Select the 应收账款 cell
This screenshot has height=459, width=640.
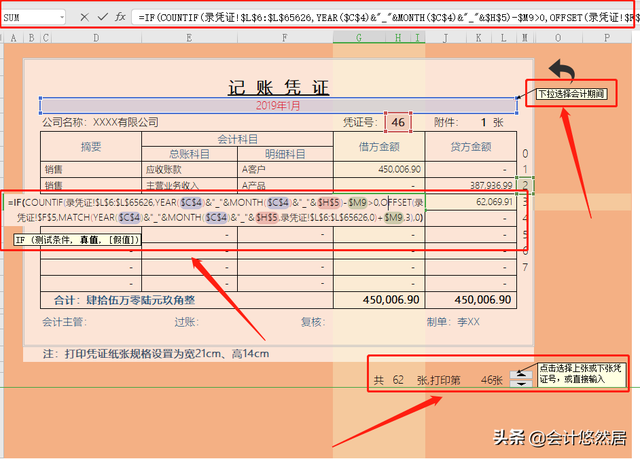click(x=189, y=169)
